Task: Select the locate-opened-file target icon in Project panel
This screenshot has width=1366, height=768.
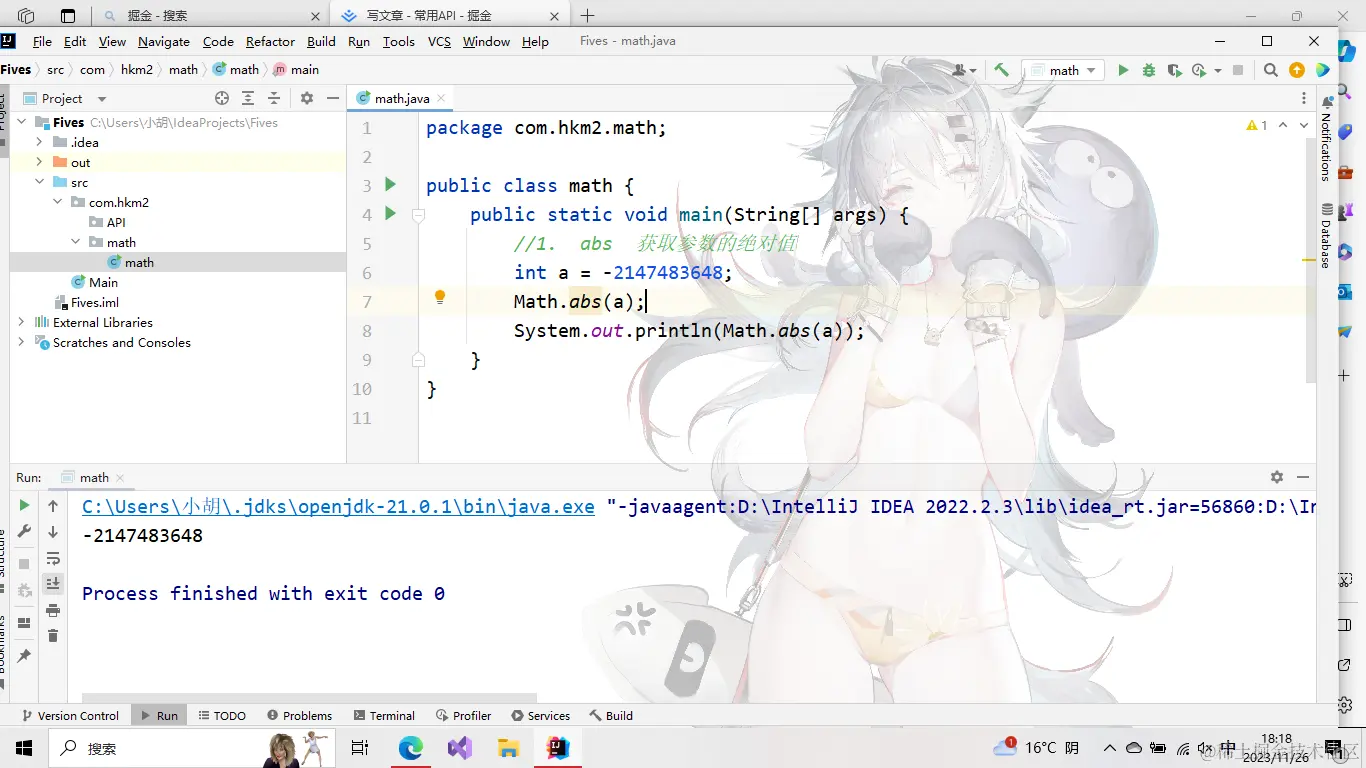Action: click(222, 98)
